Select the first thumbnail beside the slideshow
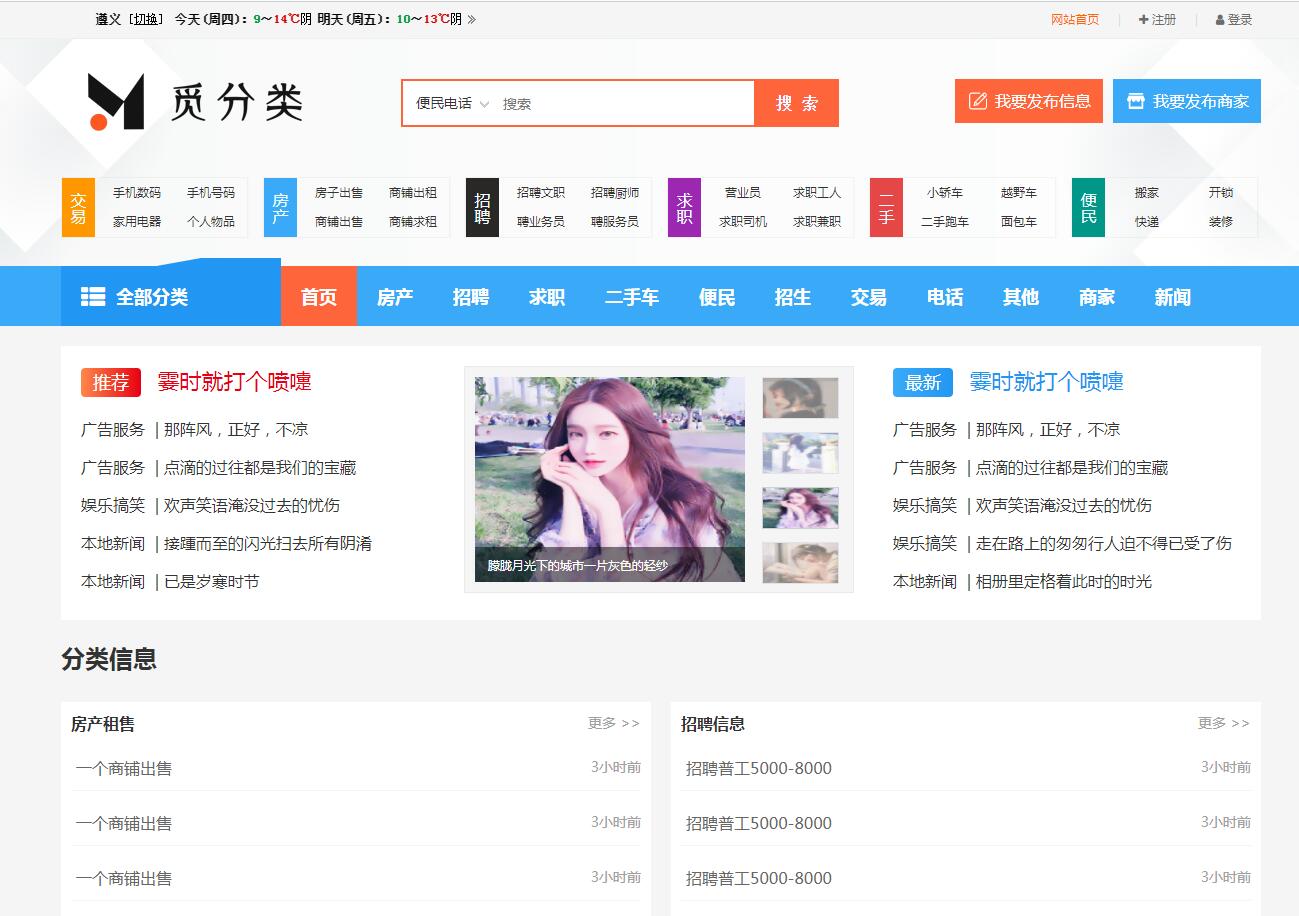This screenshot has width=1299, height=916. (x=800, y=398)
